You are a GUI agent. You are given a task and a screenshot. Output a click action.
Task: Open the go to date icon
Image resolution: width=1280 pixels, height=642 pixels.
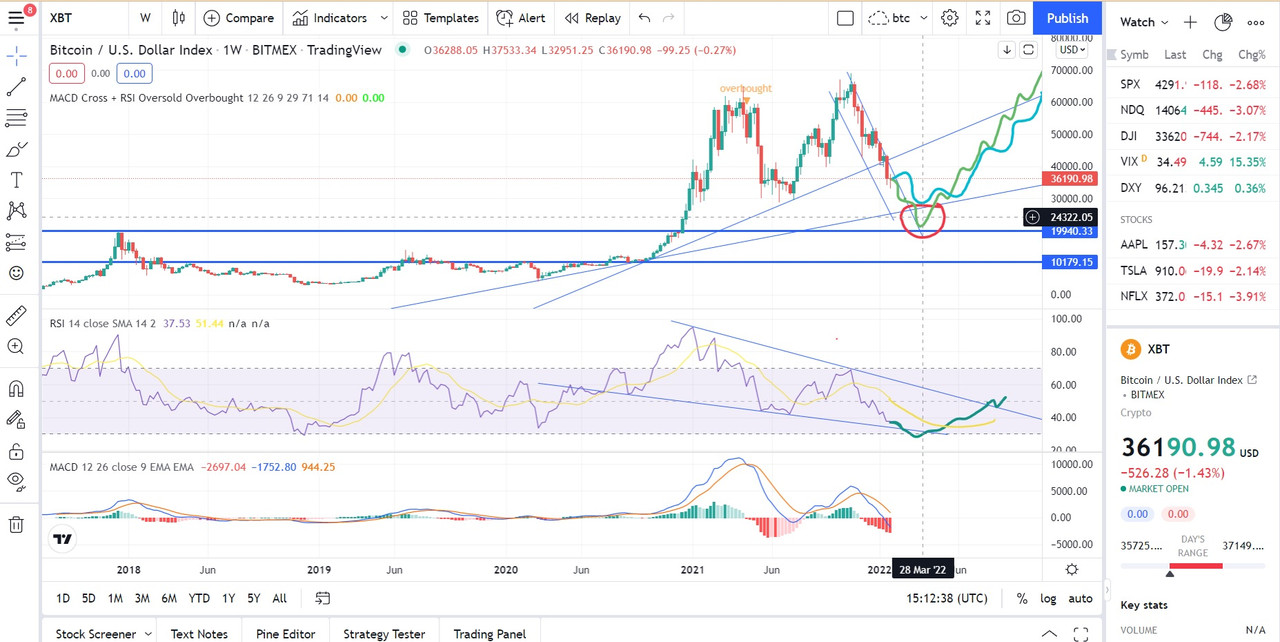(323, 598)
